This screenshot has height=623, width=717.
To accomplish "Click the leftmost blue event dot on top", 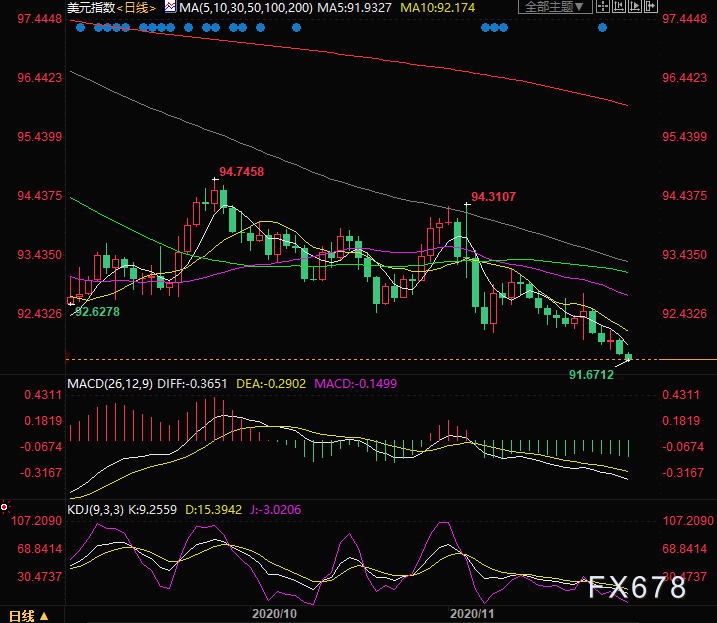I will tap(79, 27).
